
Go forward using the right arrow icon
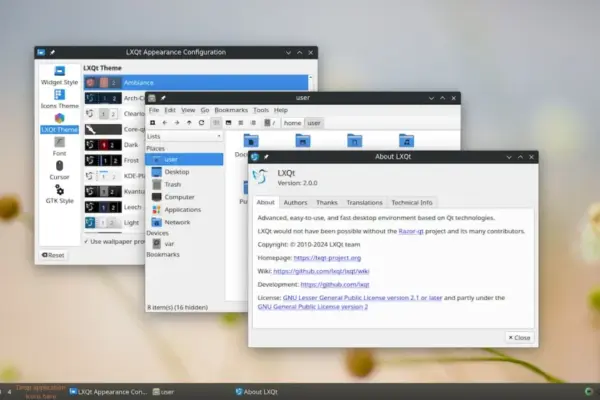(177, 123)
